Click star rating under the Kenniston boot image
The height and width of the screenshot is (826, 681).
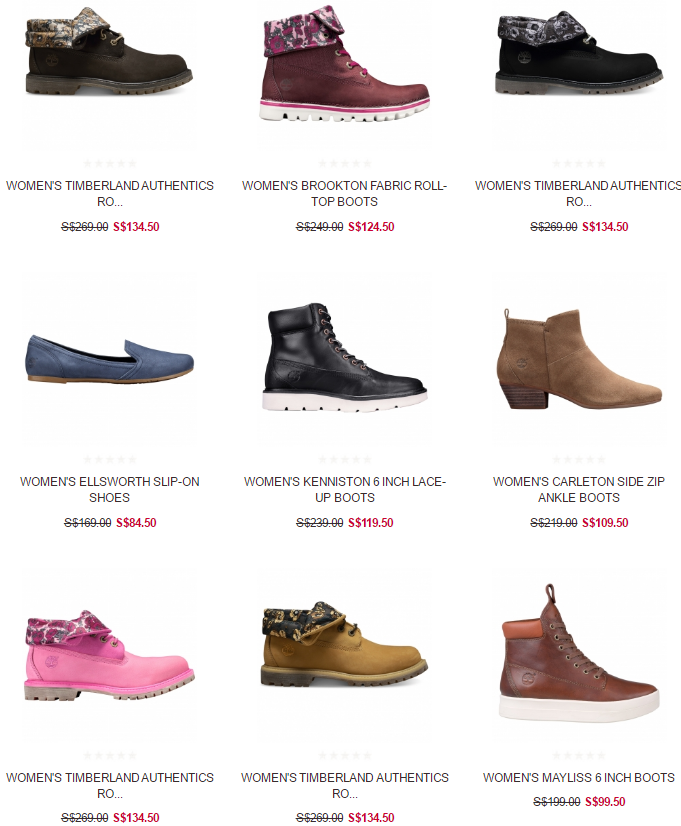pos(344,459)
